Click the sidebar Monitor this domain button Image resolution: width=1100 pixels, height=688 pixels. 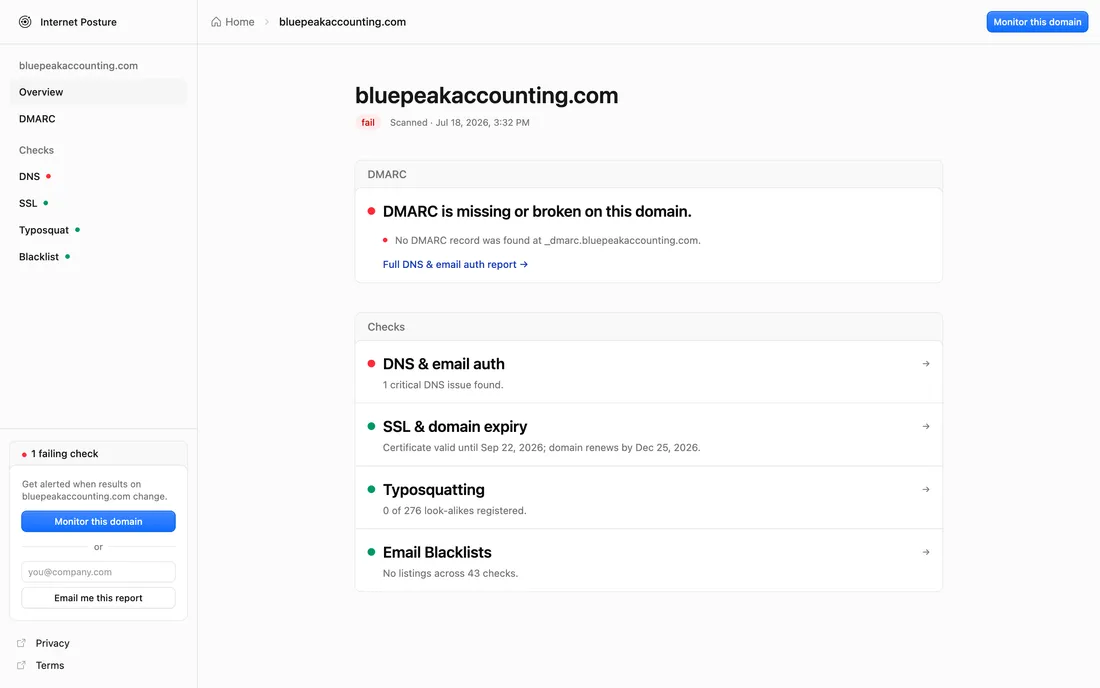point(98,521)
